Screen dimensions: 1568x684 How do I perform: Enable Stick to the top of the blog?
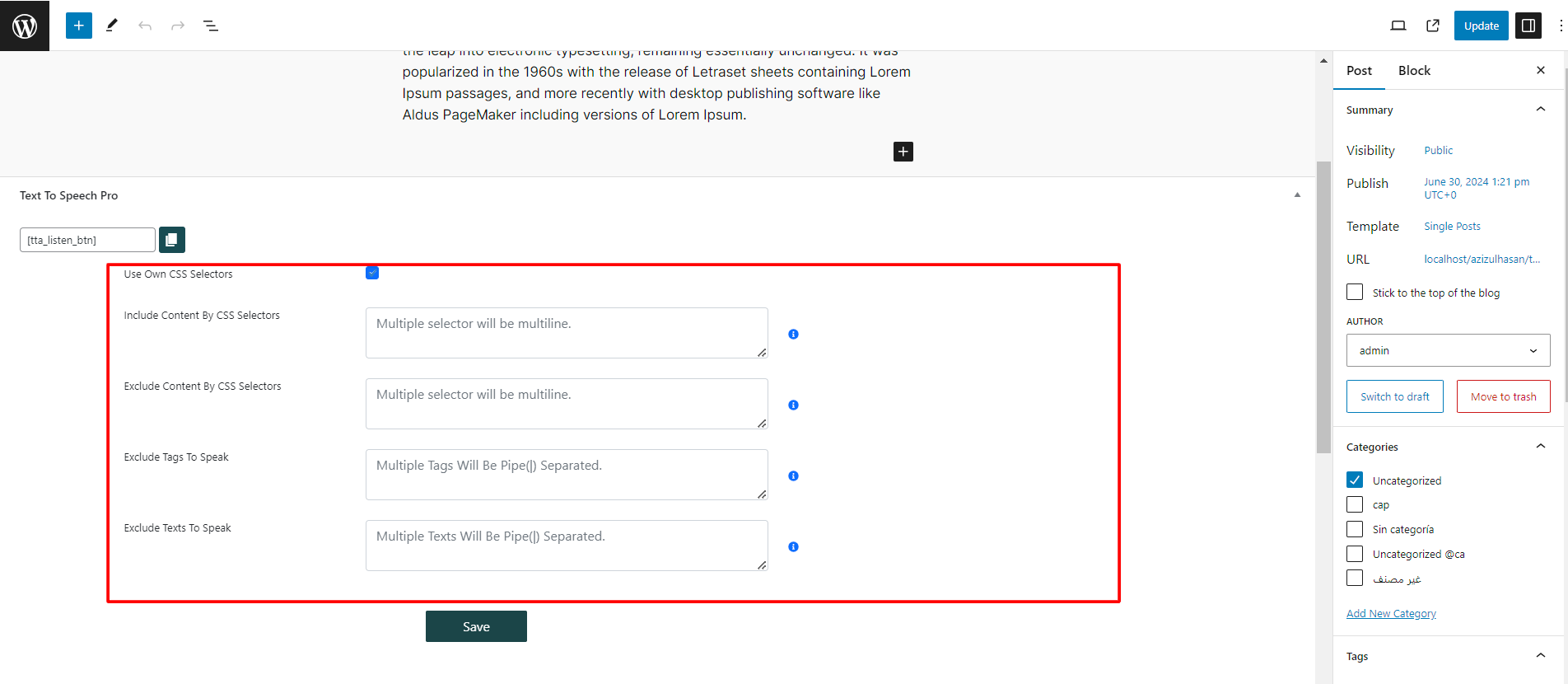pyautogui.click(x=1355, y=293)
